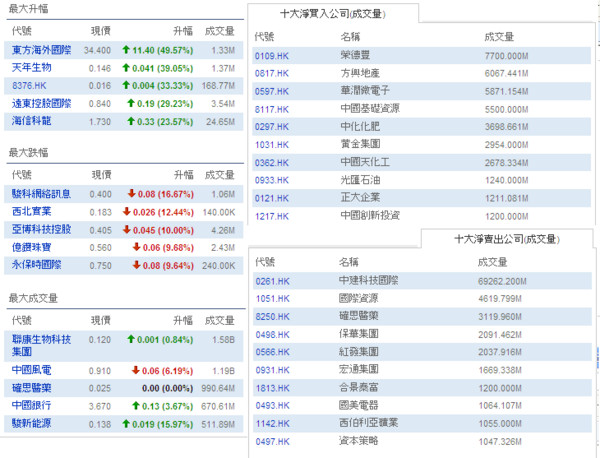Image resolution: width=600 pixels, height=458 pixels.
Task: Open 確思醫藥 in the 最大成交量 list
Action: click(x=31, y=388)
